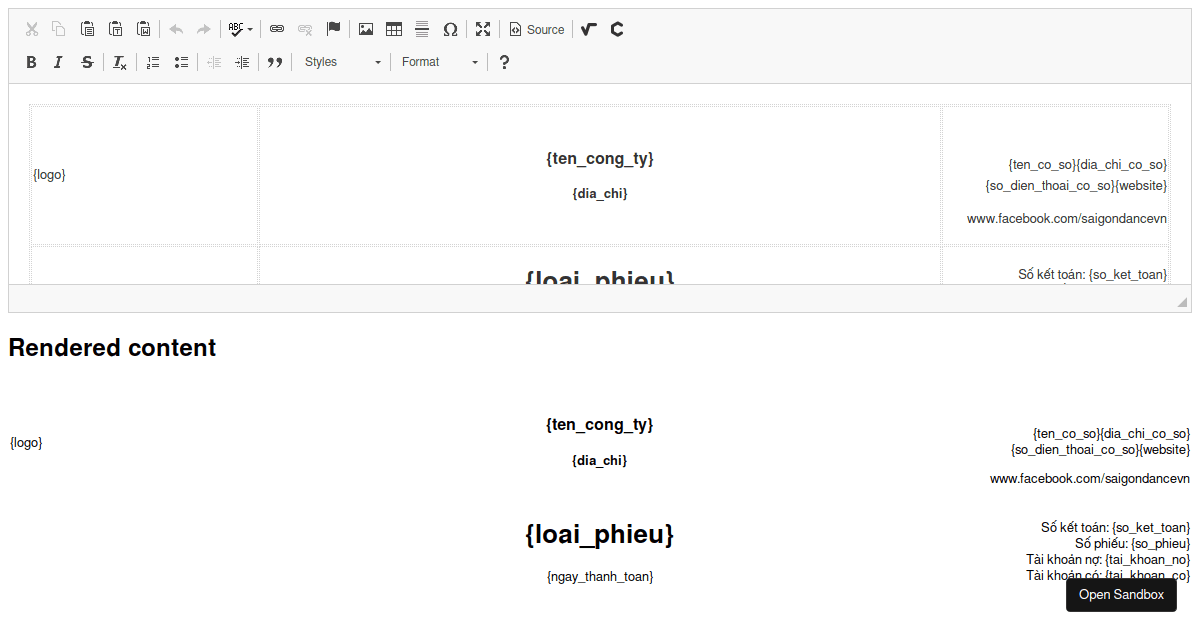The image size is (1200, 630).
Task: Open the Styles dropdown
Action: click(x=342, y=62)
